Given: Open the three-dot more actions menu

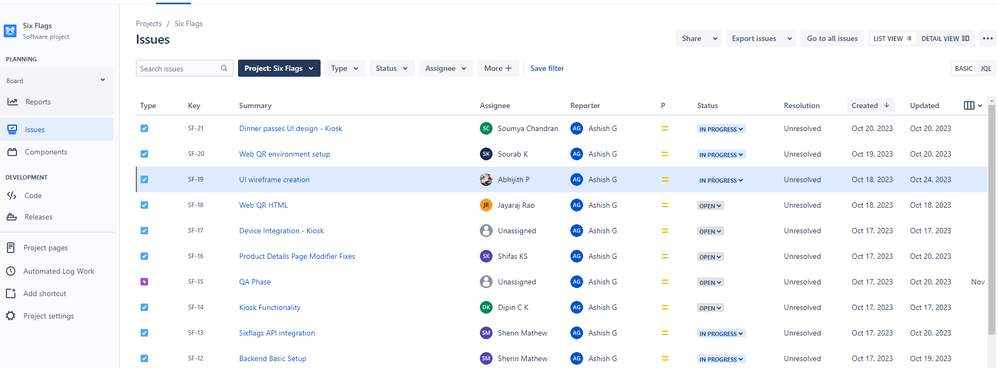Looking at the screenshot, I should pos(987,39).
